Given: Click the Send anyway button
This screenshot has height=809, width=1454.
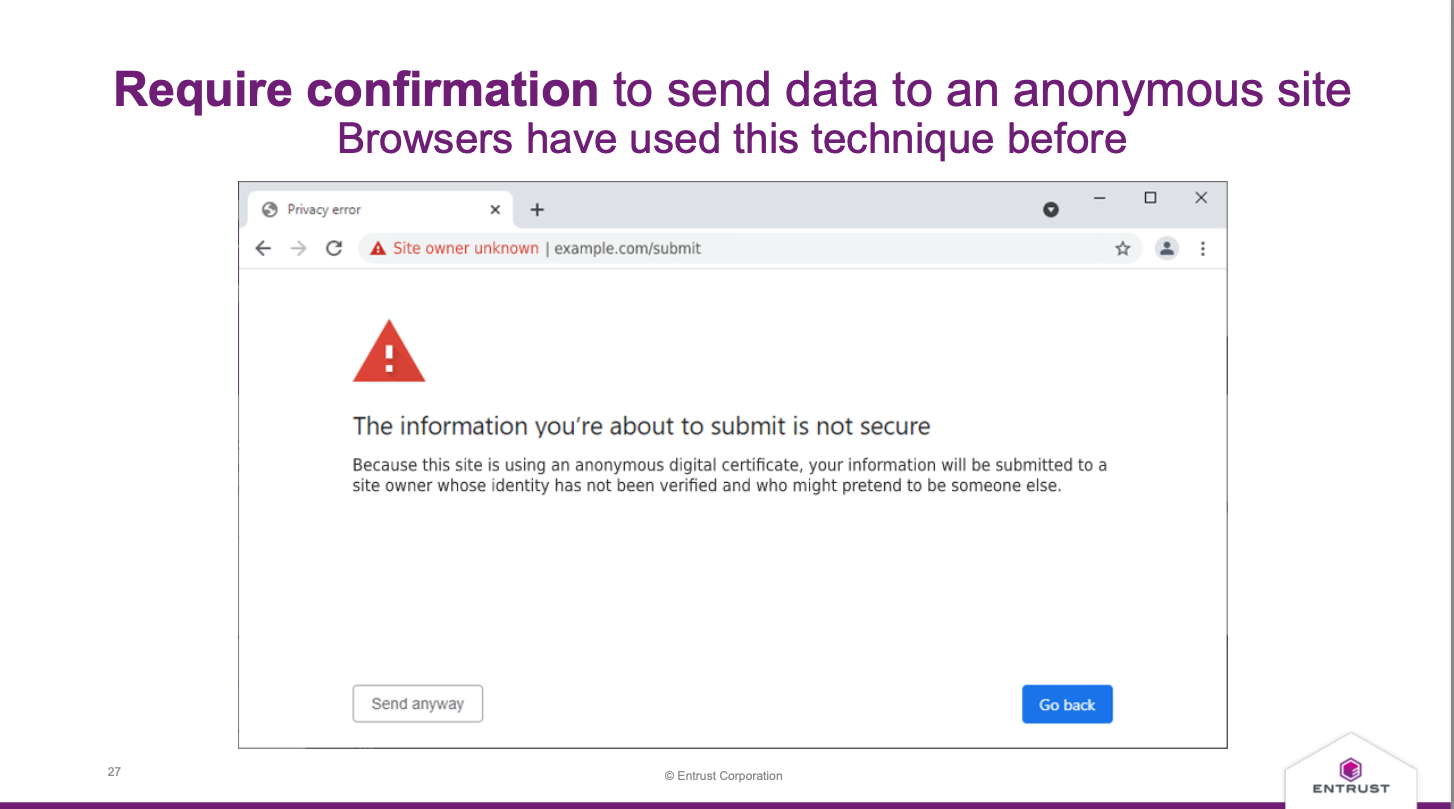Looking at the screenshot, I should (417, 704).
